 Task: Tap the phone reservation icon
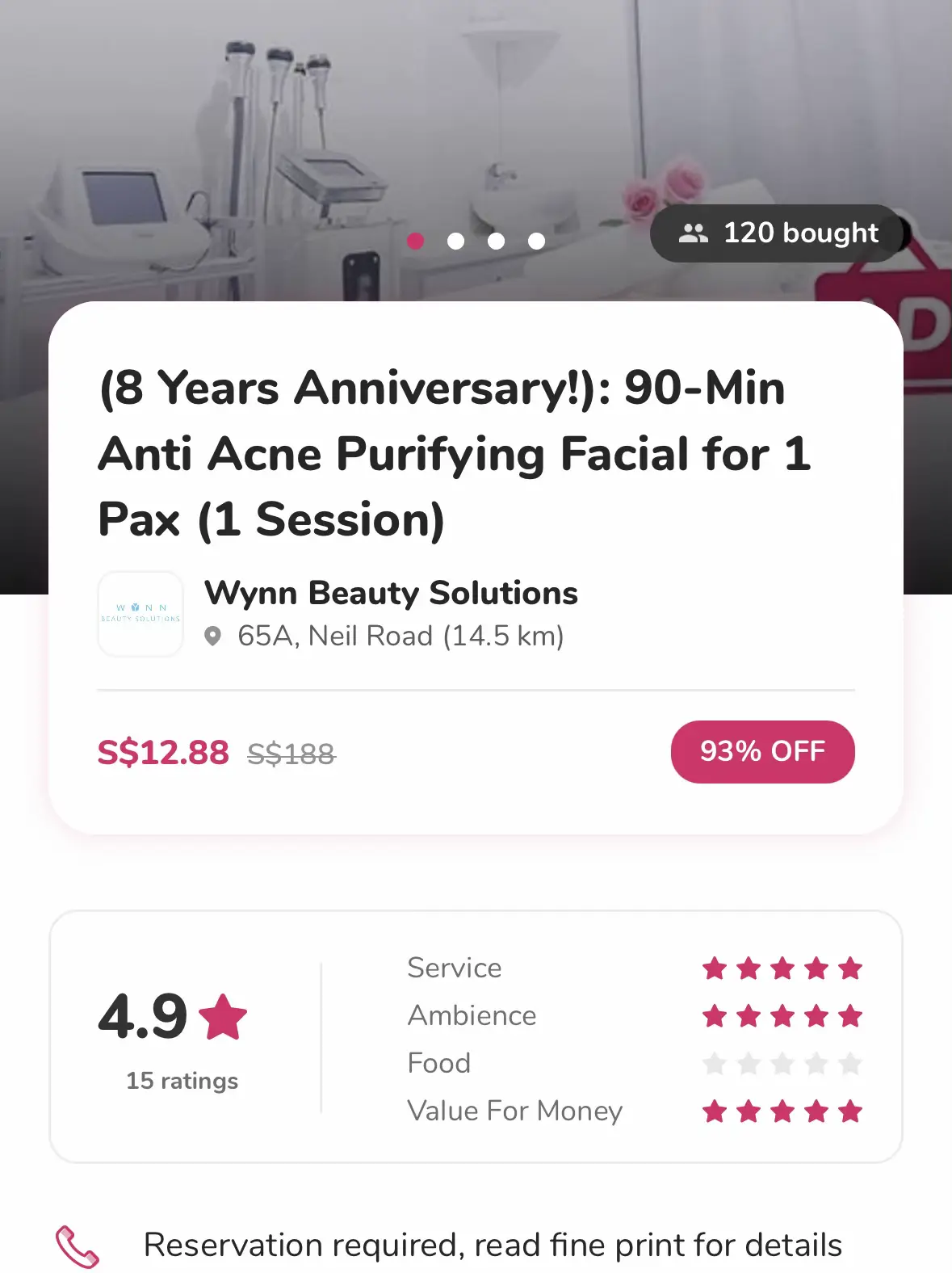pos(78,1246)
